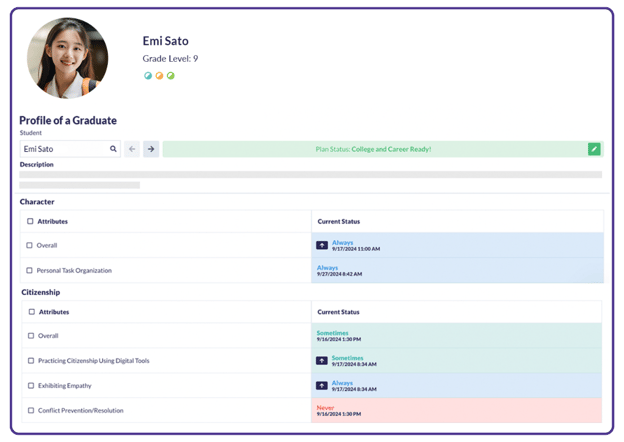This screenshot has height=442, width=624.
Task: Click Current Status header in Character table
Action: (339, 221)
